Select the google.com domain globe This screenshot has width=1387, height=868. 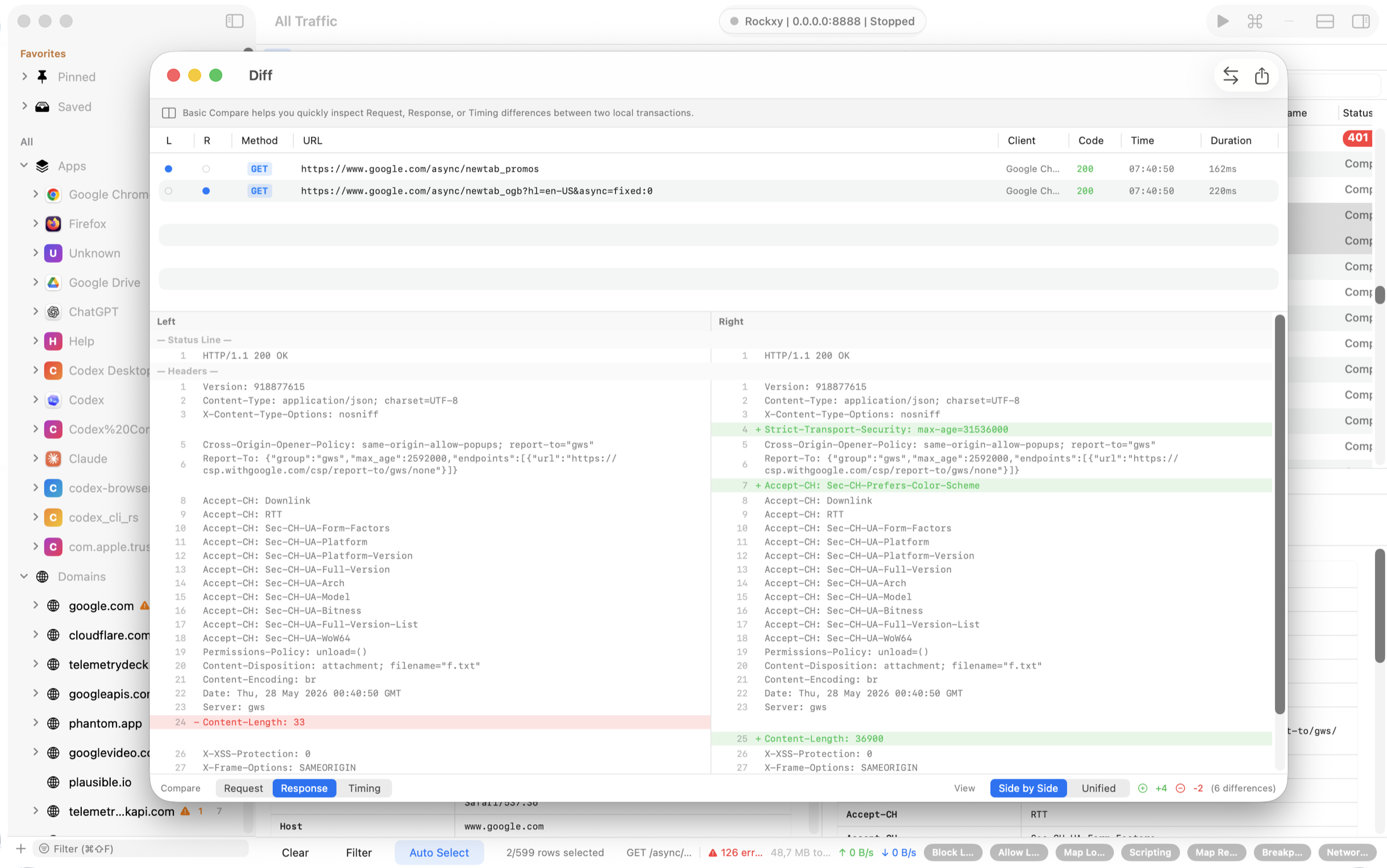tap(53, 605)
